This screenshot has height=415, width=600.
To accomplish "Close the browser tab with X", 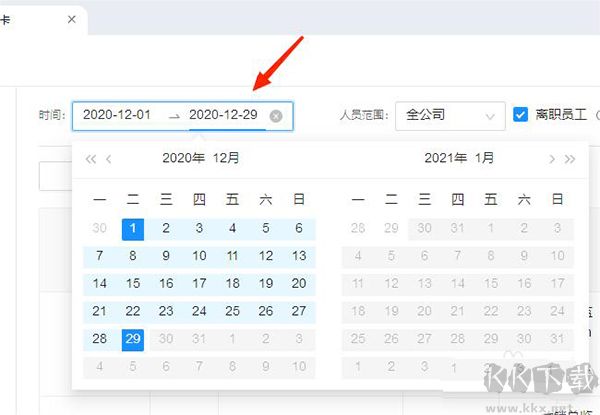I will (71, 19).
